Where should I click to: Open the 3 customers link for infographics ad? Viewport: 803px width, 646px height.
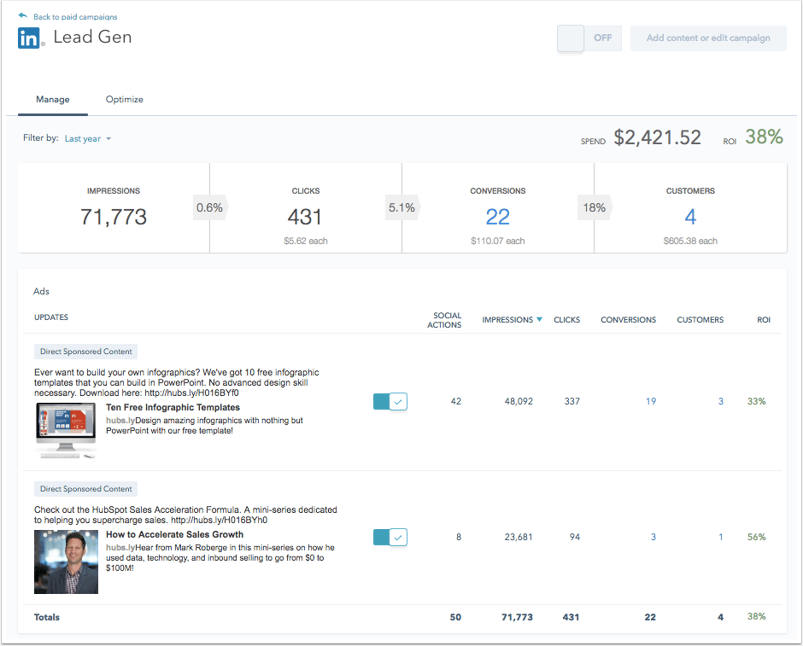click(720, 401)
